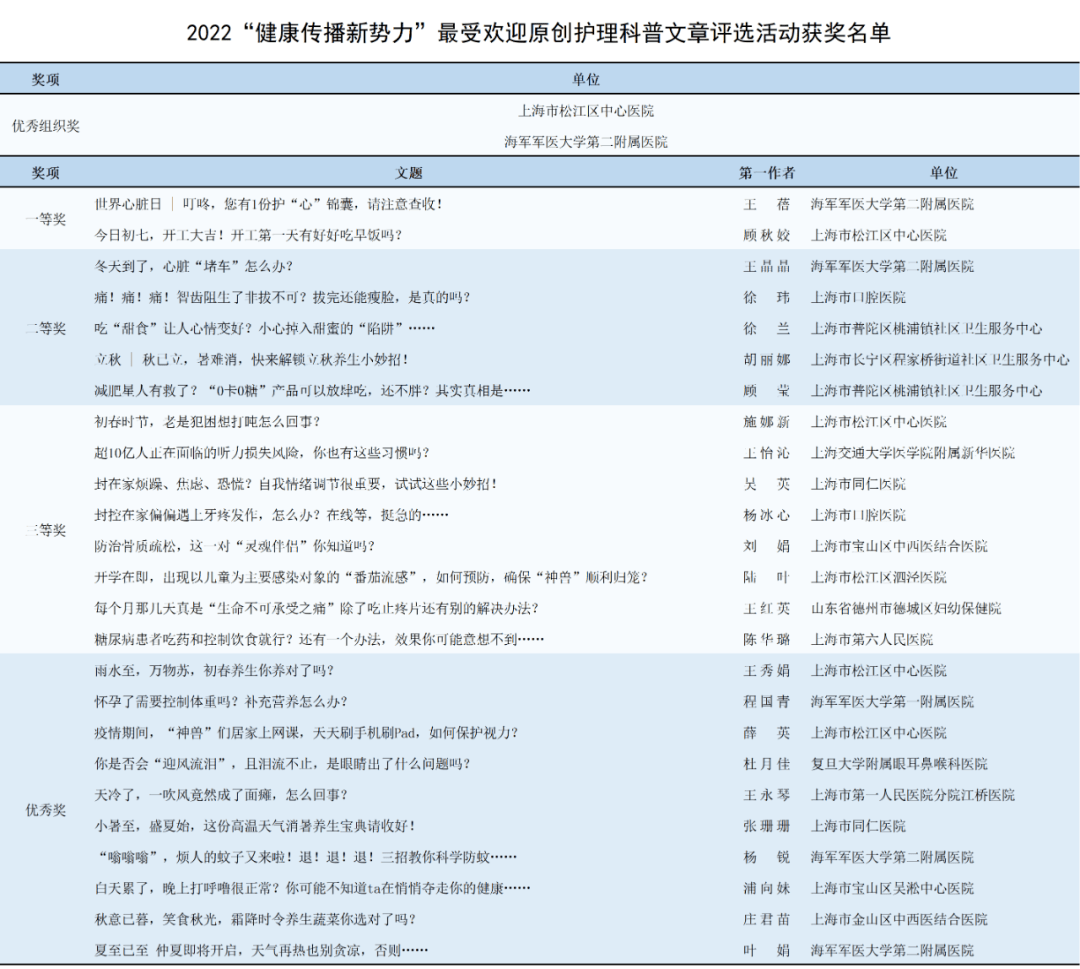Click unit '上海市宝山区吴淞中心医院'
The height and width of the screenshot is (969, 1080).
pos(892,888)
